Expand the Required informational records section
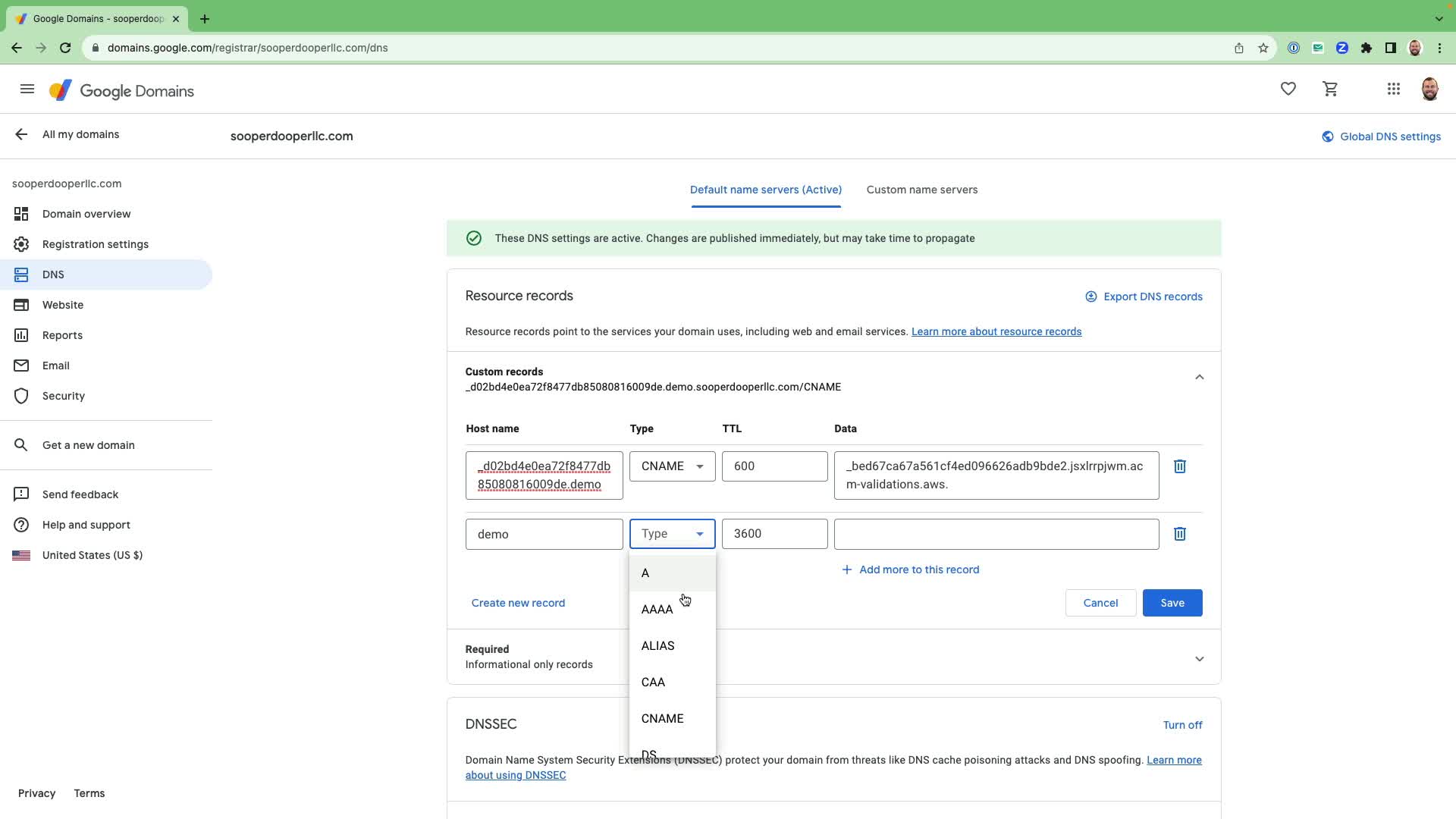This screenshot has height=819, width=1456. 1199,658
